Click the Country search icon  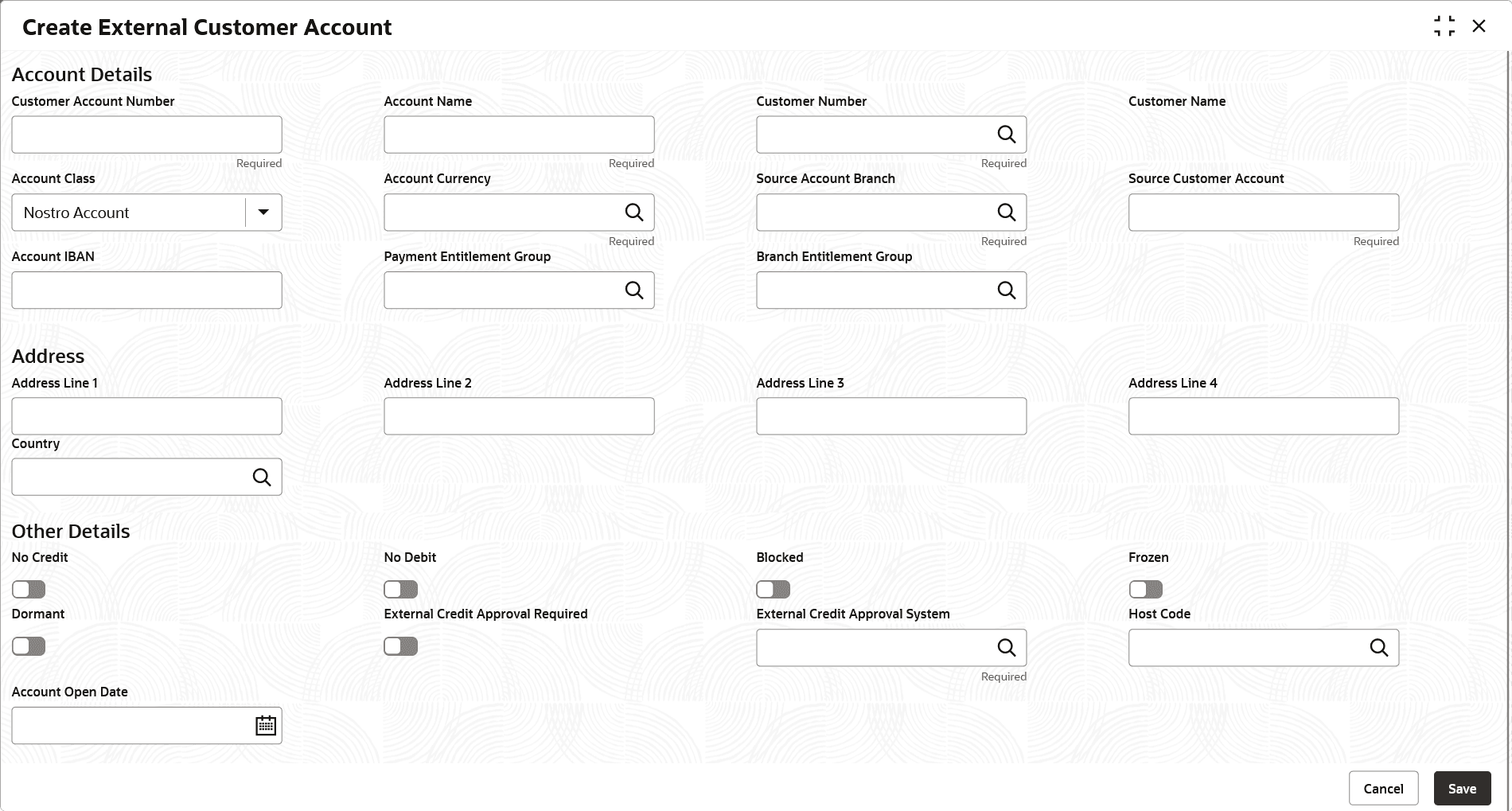261,477
